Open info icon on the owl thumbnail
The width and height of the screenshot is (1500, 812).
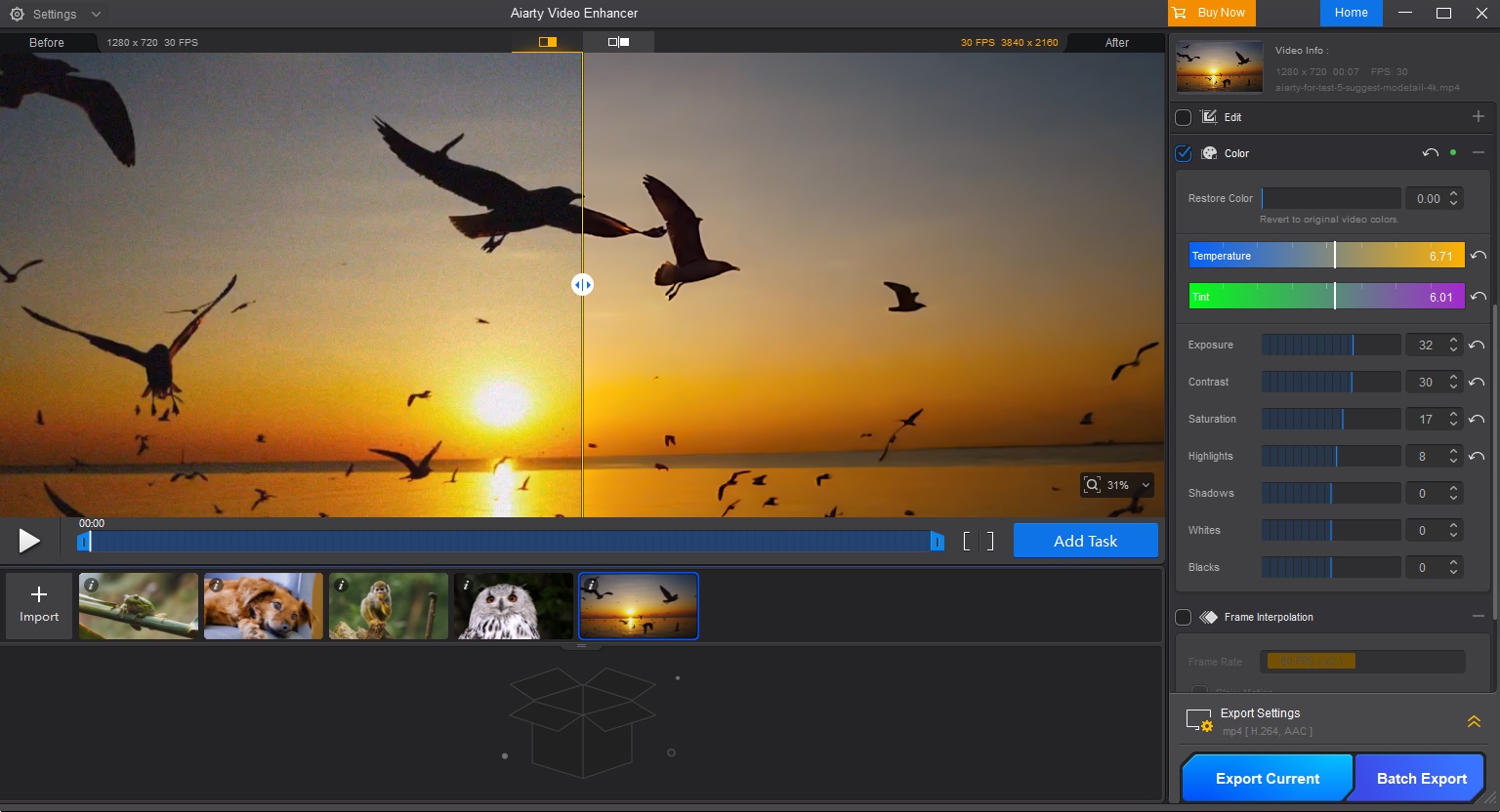pos(466,585)
